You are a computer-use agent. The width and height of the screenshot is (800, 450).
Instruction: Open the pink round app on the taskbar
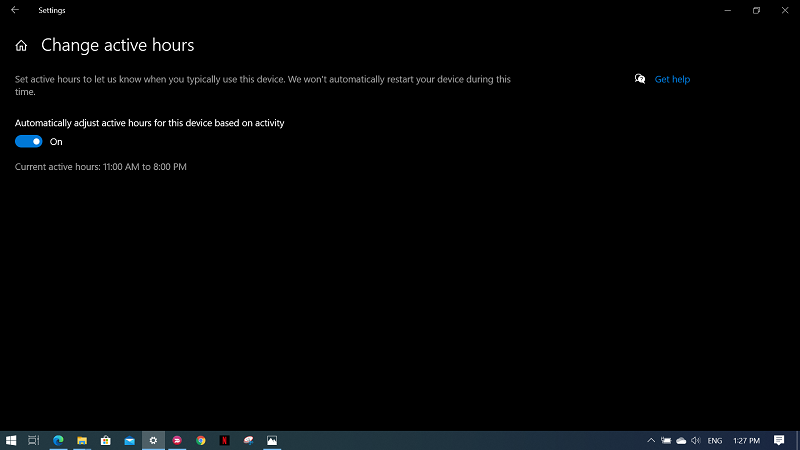tap(177, 440)
